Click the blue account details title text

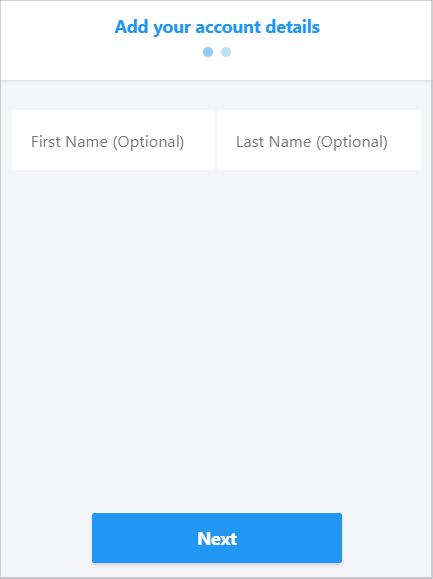coord(217,27)
